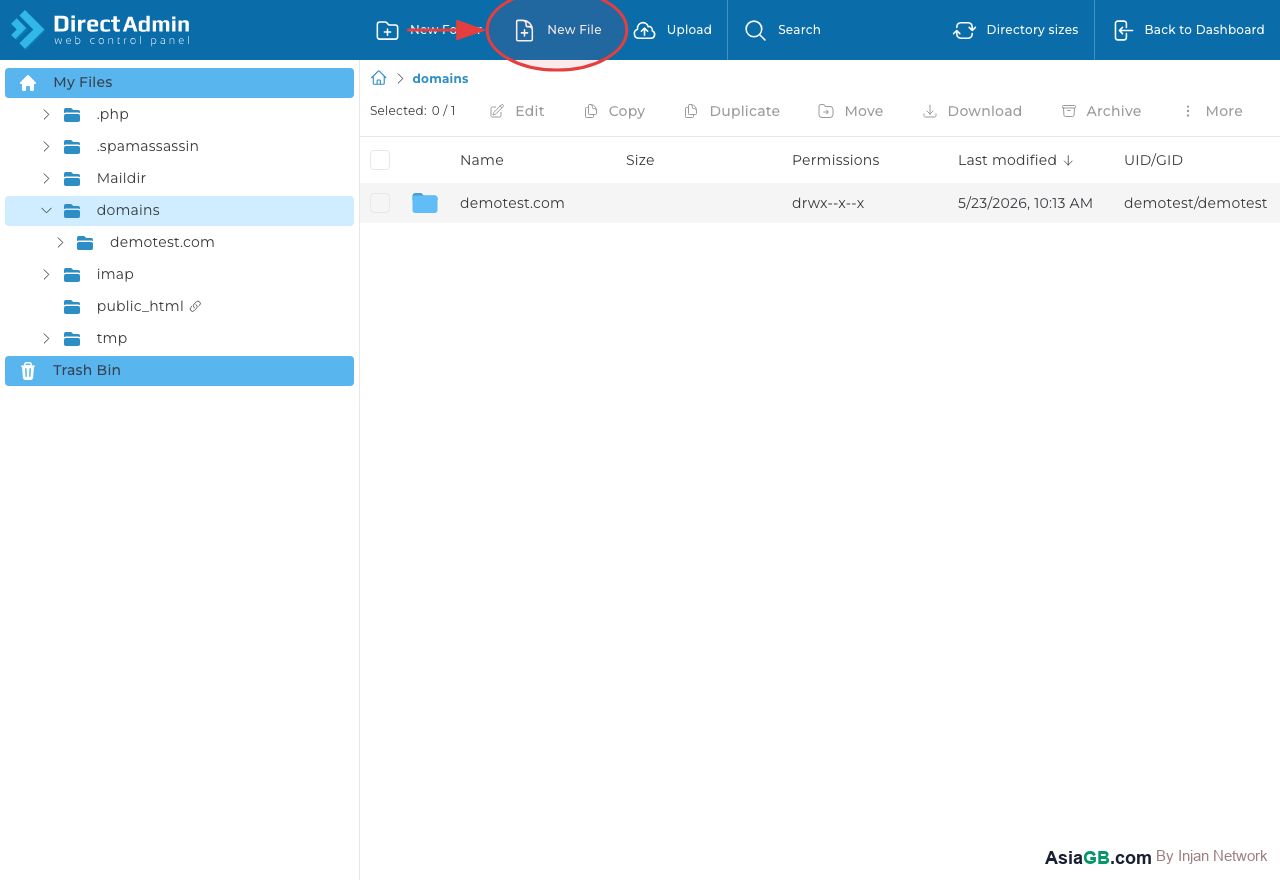Click the Selected: 0 / 1 counter
The width and height of the screenshot is (1280, 880).
(x=413, y=111)
